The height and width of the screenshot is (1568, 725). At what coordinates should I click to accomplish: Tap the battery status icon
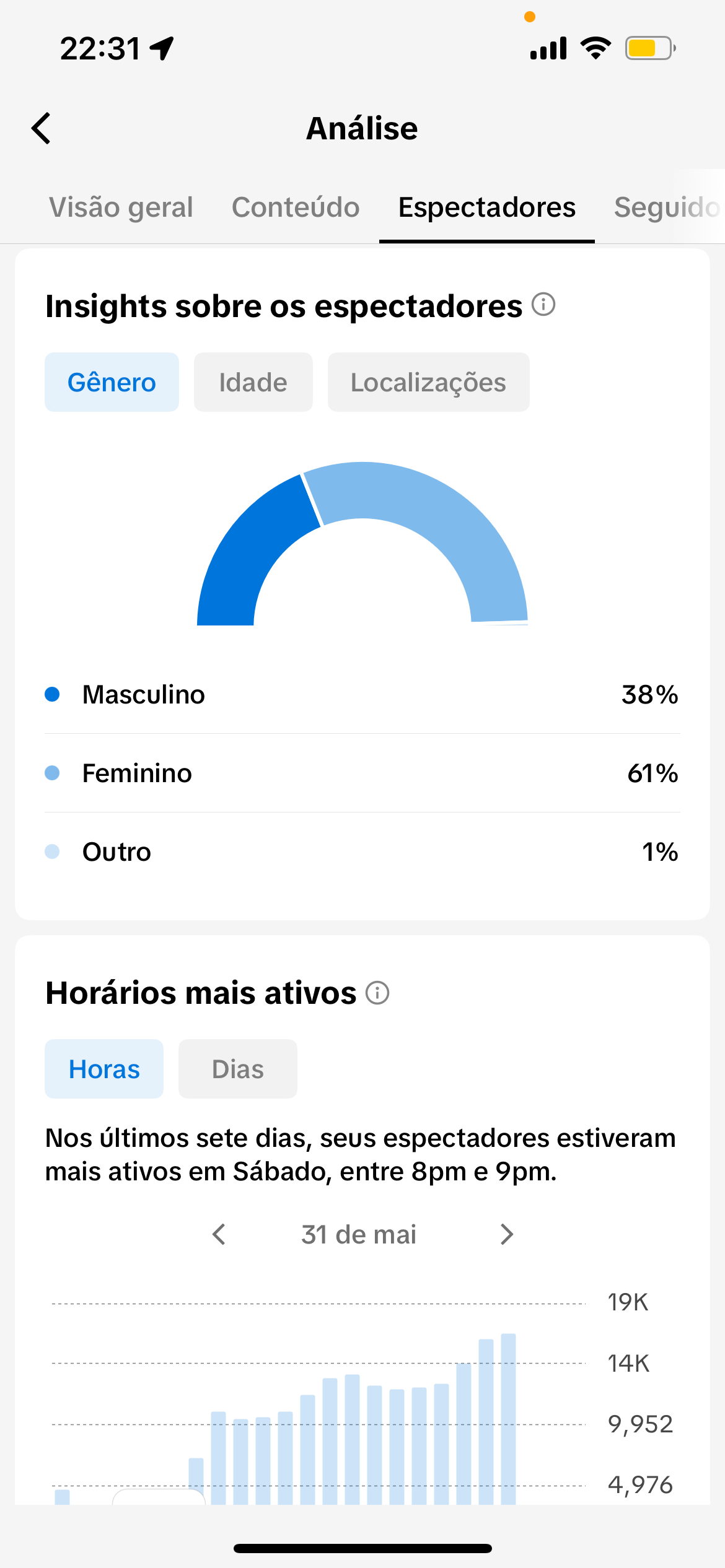[650, 48]
